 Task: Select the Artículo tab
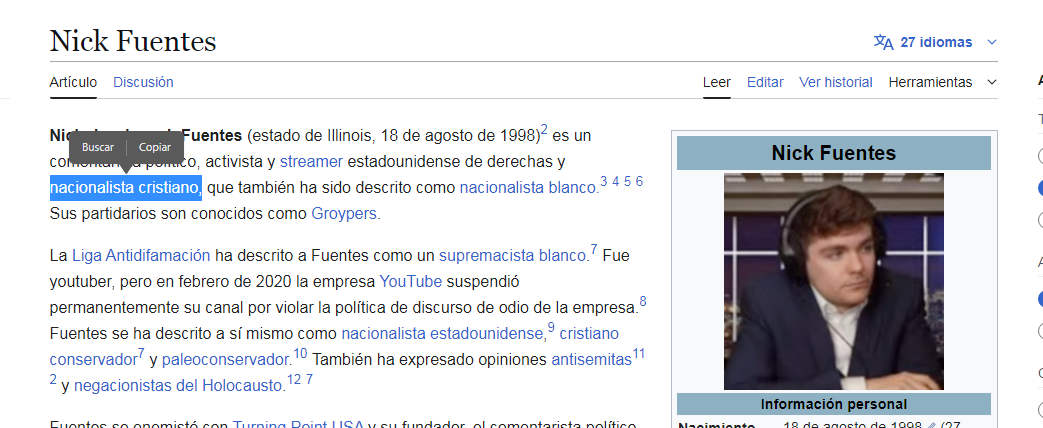73,82
